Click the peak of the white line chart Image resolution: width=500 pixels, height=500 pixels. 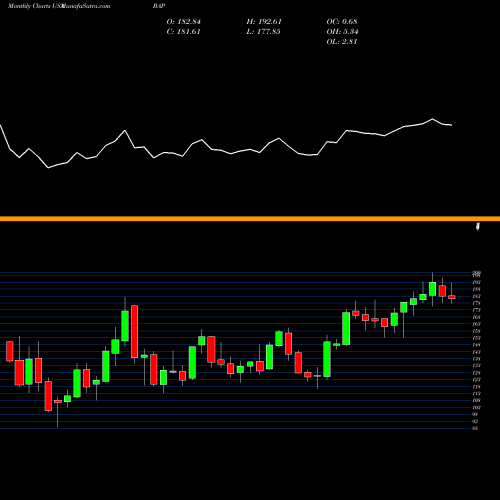(433, 119)
